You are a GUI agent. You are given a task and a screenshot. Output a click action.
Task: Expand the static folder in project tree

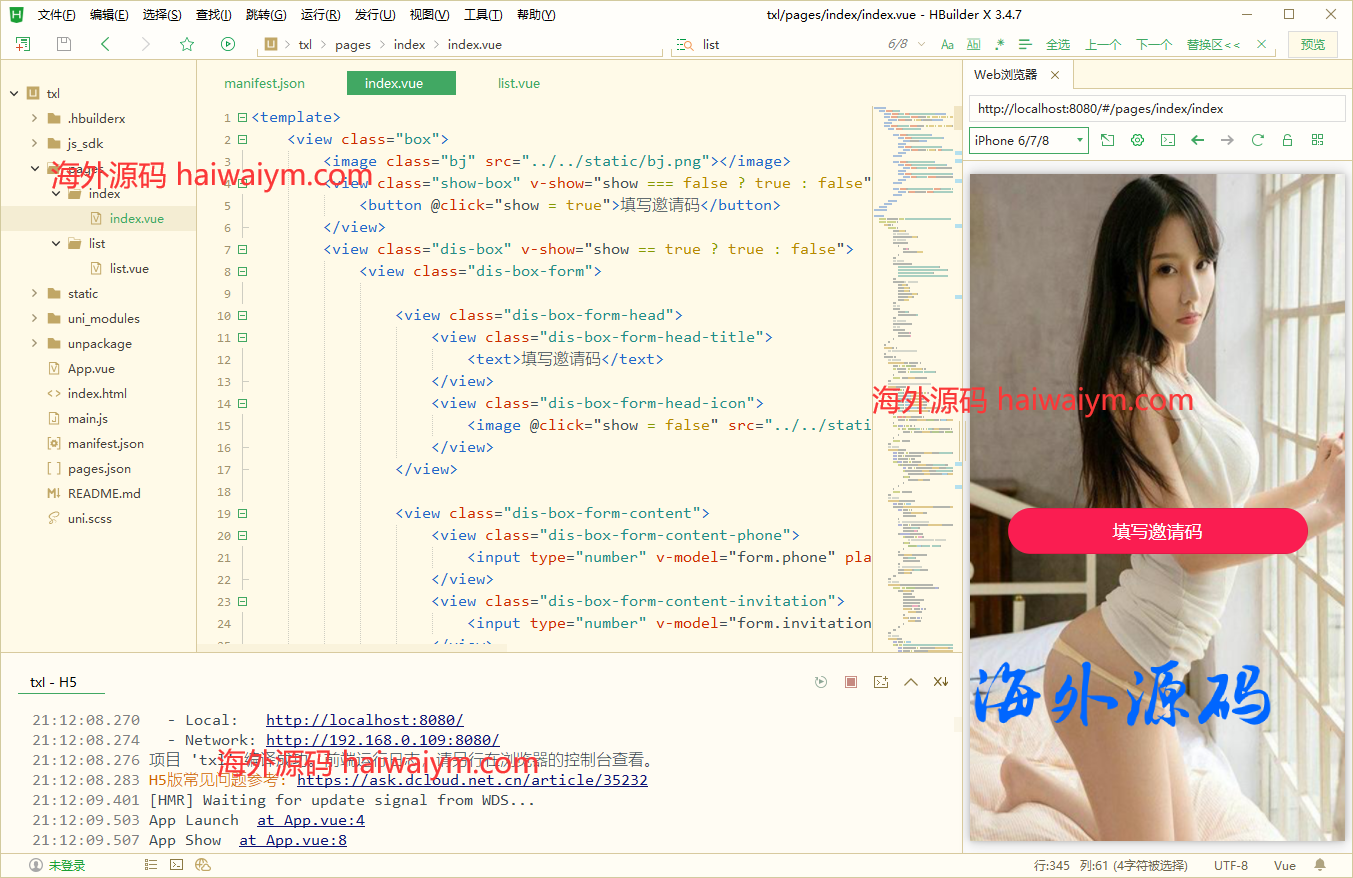click(83, 293)
